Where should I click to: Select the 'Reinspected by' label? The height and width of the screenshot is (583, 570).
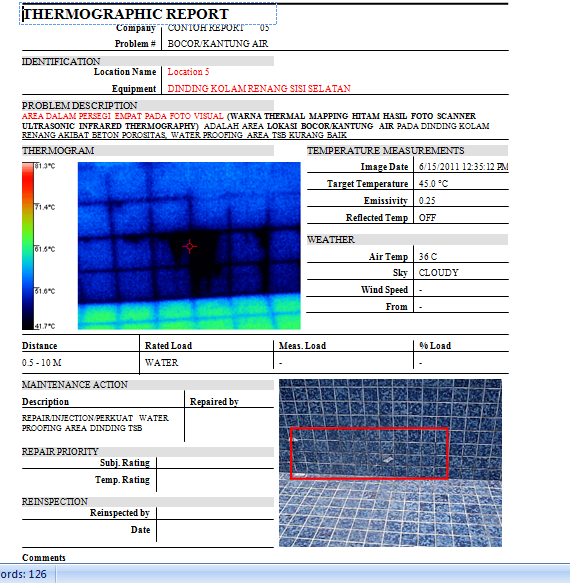[x=120, y=513]
